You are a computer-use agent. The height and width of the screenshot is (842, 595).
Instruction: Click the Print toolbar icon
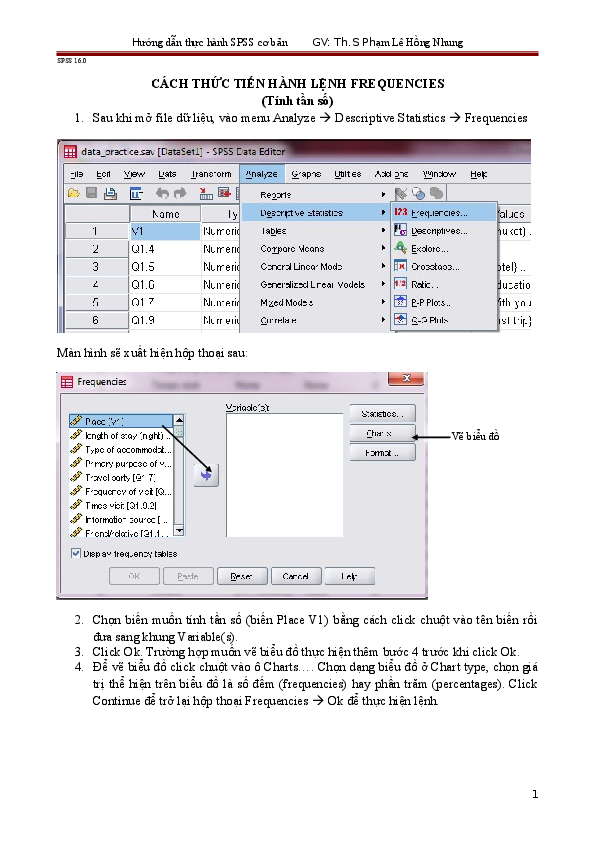pyautogui.click(x=110, y=193)
